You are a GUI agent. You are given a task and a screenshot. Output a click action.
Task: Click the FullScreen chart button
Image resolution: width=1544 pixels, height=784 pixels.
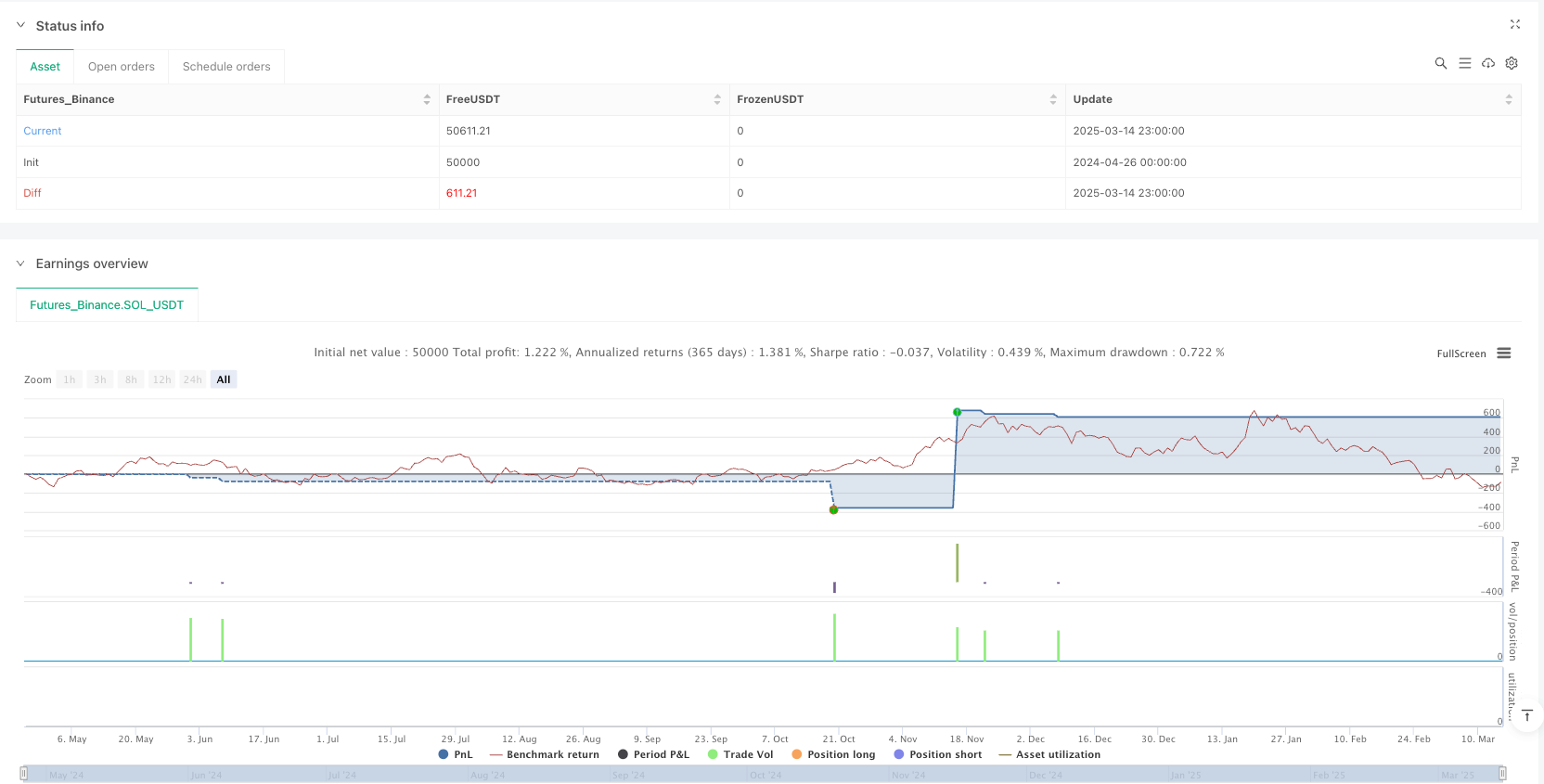pos(1461,353)
